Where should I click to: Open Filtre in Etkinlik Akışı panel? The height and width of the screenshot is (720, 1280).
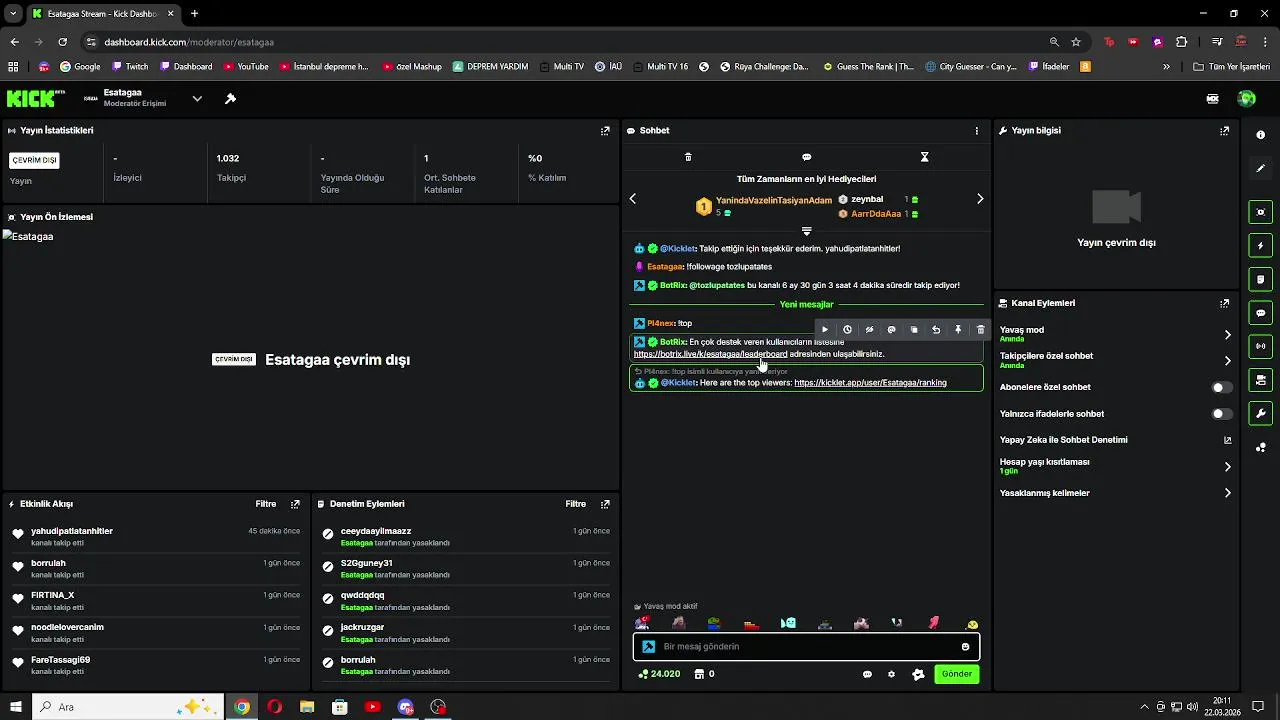point(265,504)
